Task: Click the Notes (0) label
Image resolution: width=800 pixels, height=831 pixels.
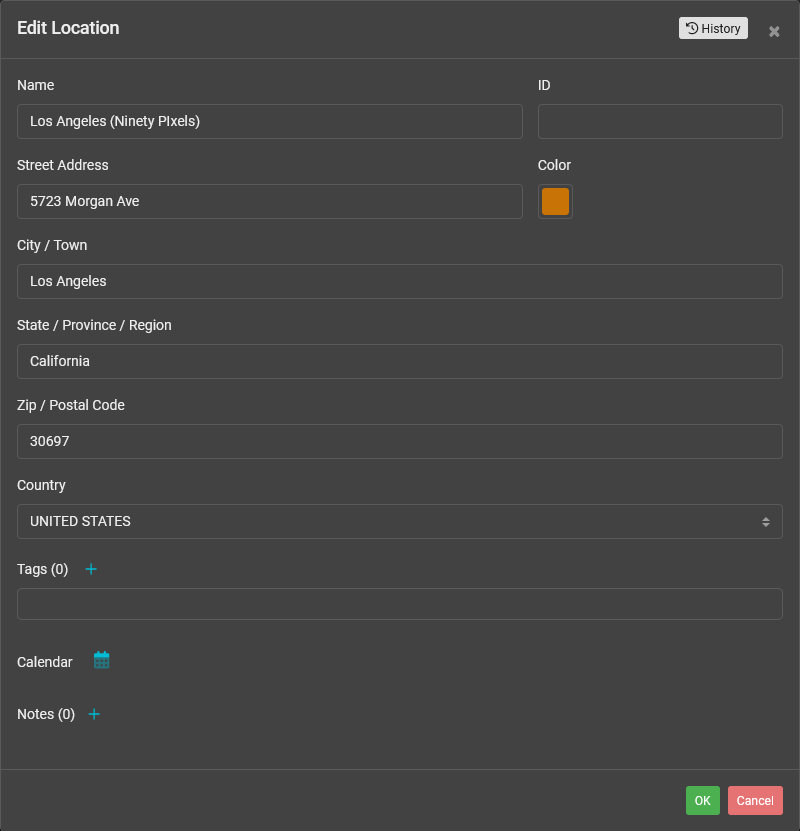Action: [x=46, y=714]
